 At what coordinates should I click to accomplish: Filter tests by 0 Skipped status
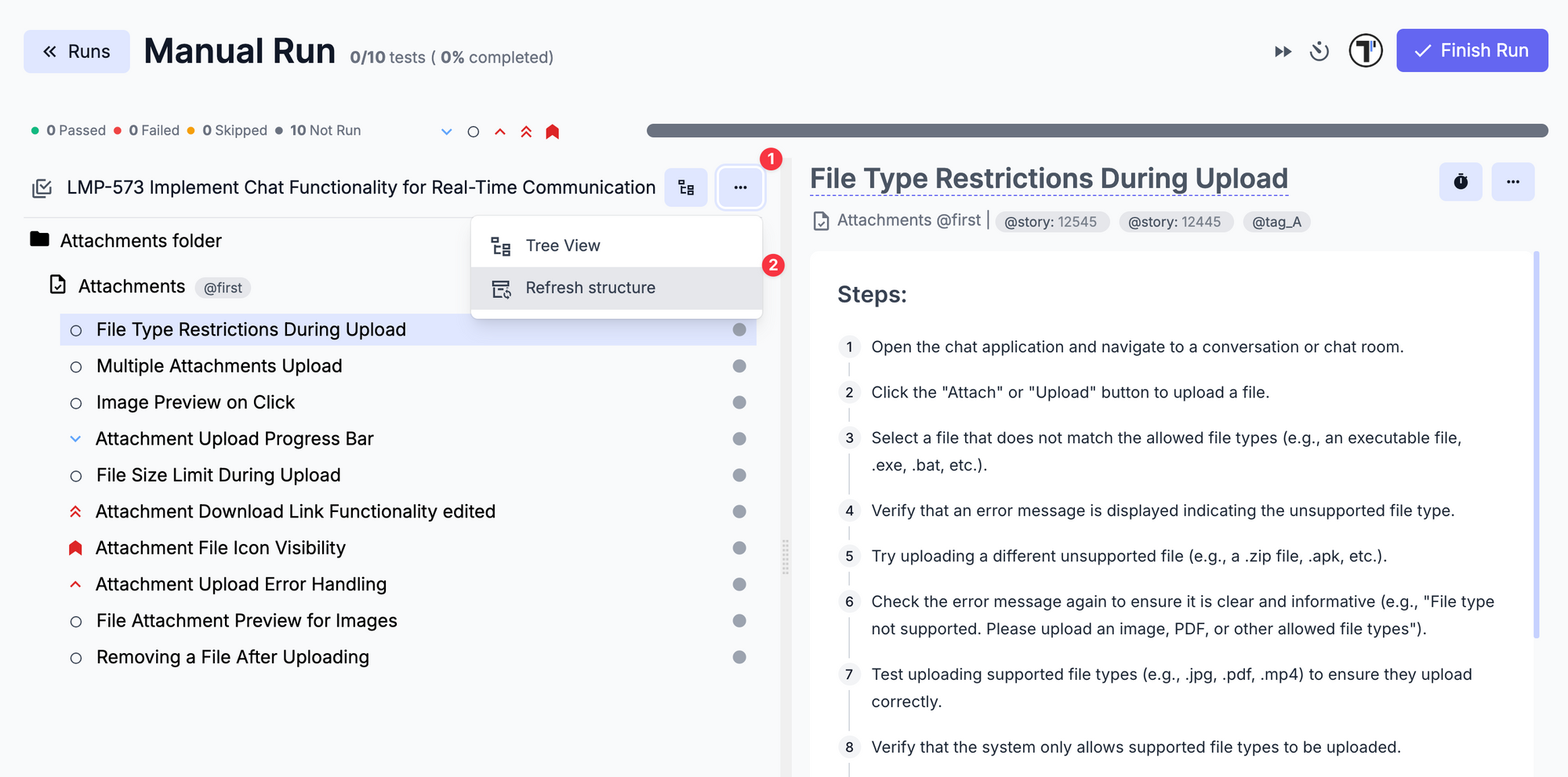[x=227, y=130]
